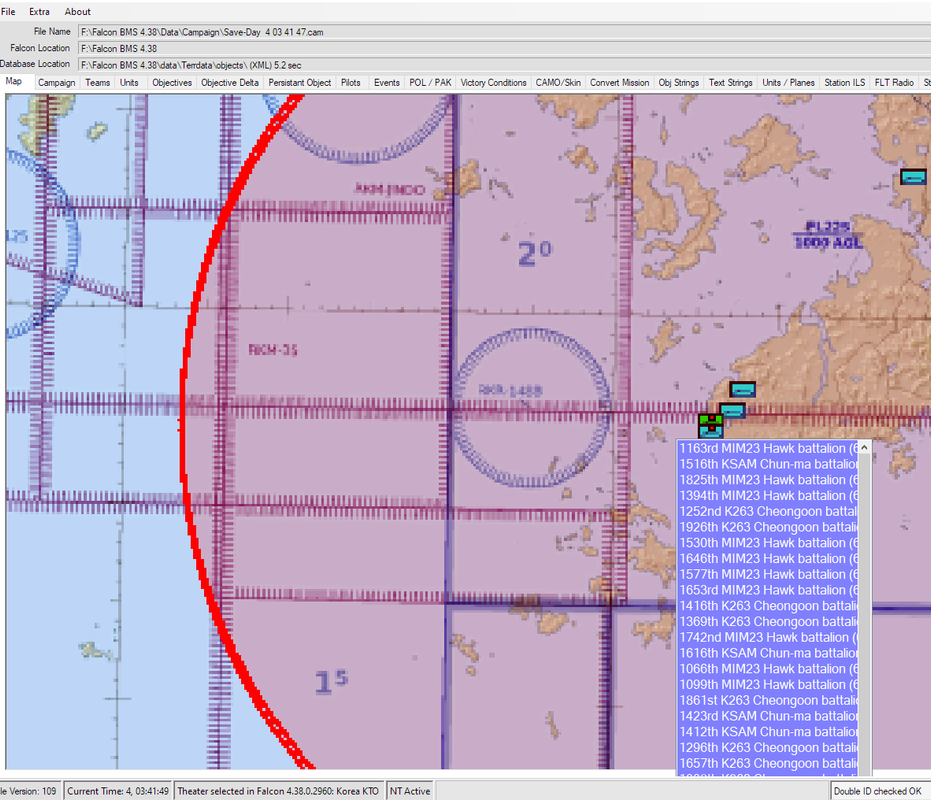Select 1861st K263 Cheongoon battalion row
Viewport: 931px width, 800px height.
pos(768,700)
